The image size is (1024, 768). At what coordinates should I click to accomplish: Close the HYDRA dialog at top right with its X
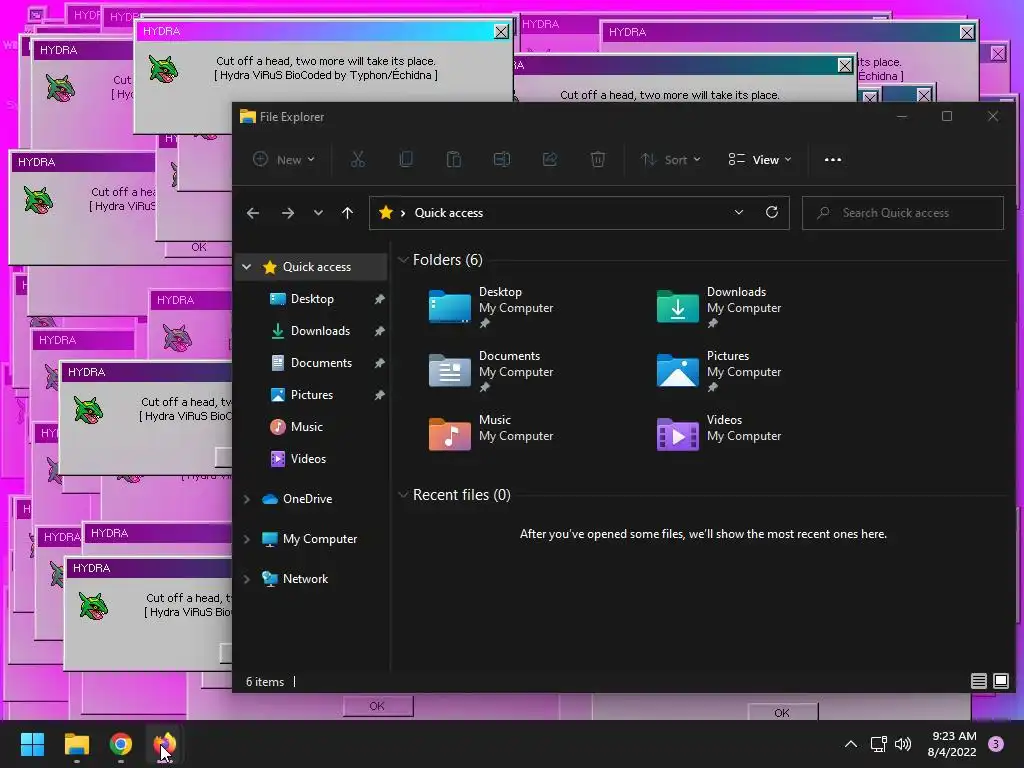(x=967, y=32)
